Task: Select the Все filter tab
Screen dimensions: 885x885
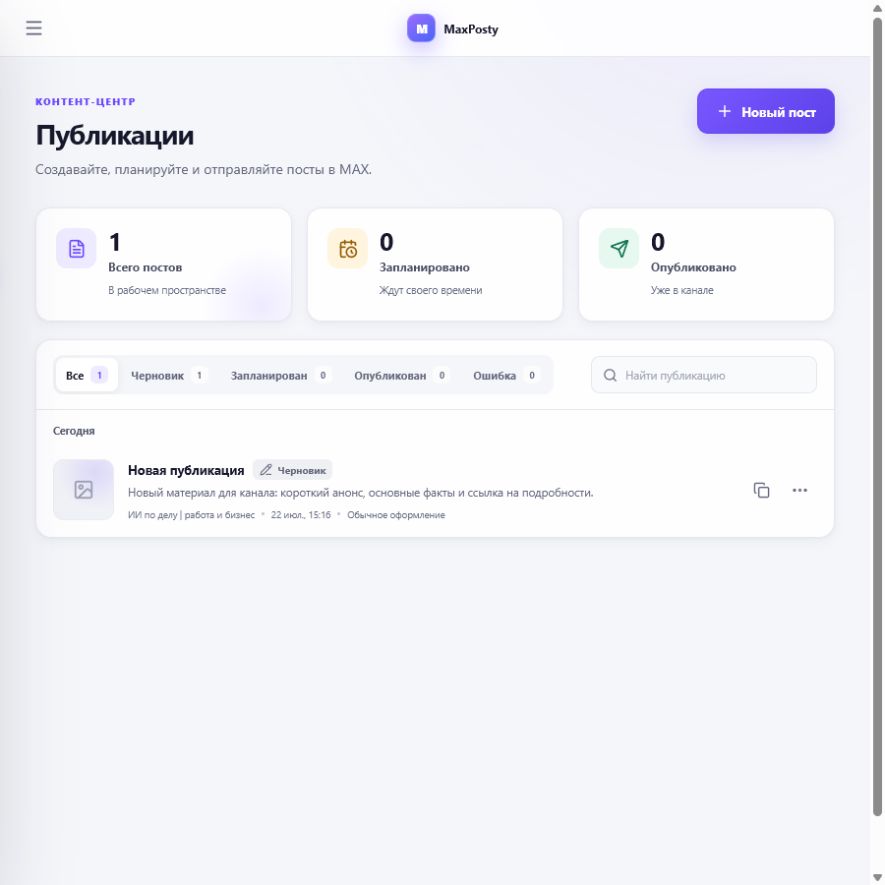Action: (x=86, y=375)
